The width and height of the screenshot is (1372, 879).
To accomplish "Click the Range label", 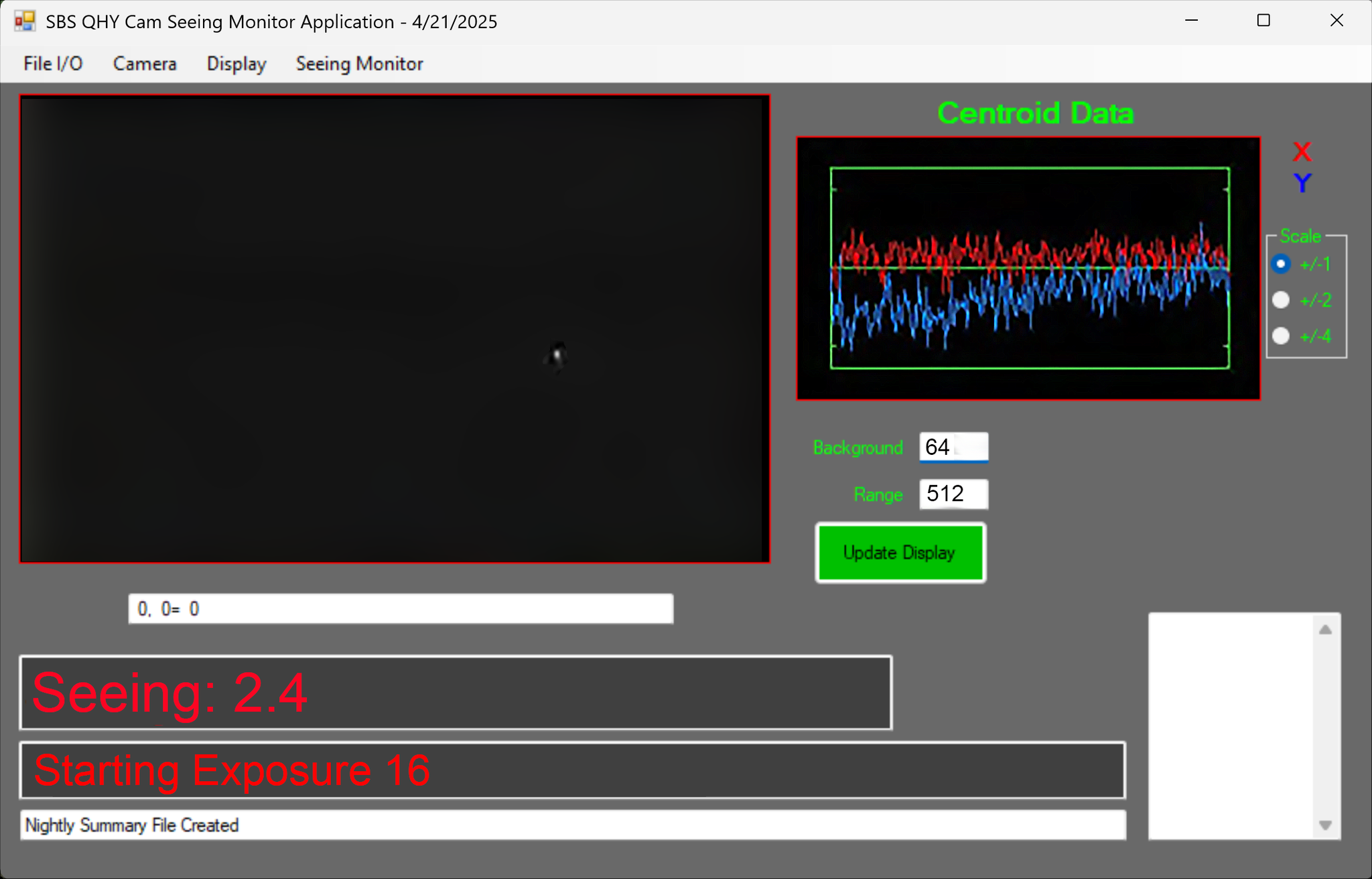I will click(x=878, y=494).
